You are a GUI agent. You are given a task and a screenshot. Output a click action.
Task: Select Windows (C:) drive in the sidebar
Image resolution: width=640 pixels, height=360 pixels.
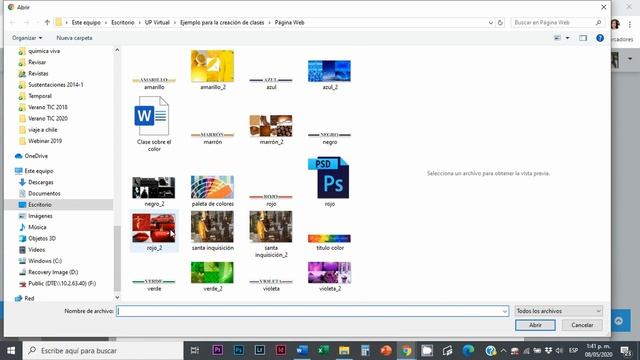tap(45, 261)
